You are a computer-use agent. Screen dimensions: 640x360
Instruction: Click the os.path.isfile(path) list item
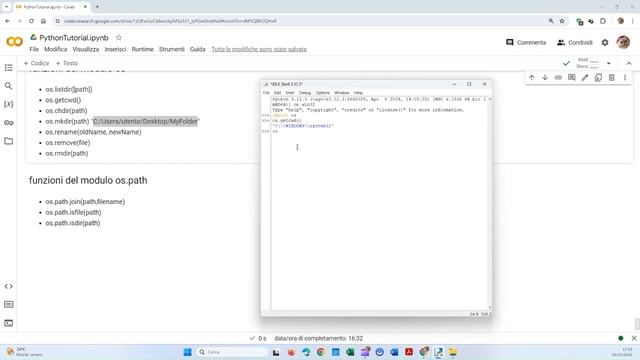click(73, 212)
